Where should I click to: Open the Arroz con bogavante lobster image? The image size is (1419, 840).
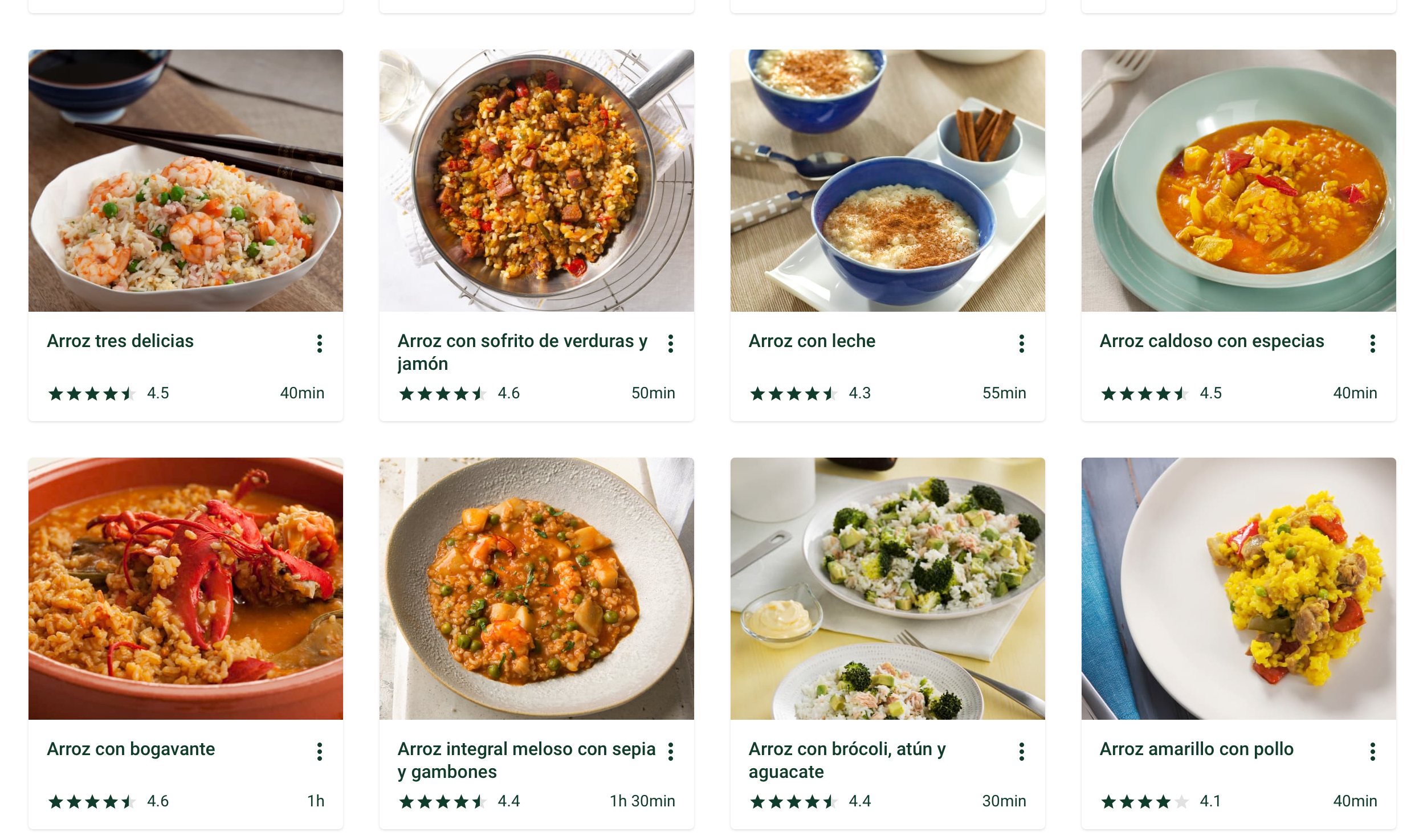click(x=186, y=589)
